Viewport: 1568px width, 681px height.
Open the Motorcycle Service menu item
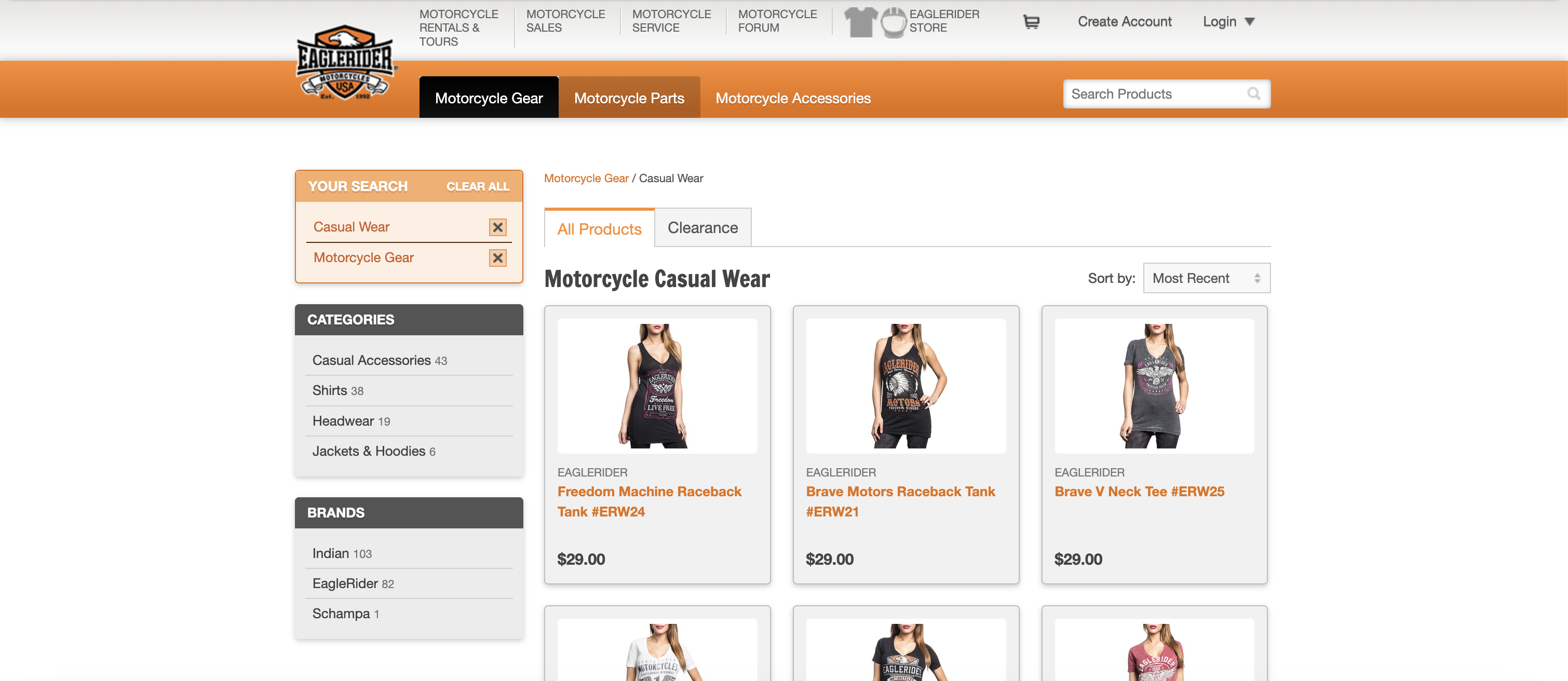point(671,21)
